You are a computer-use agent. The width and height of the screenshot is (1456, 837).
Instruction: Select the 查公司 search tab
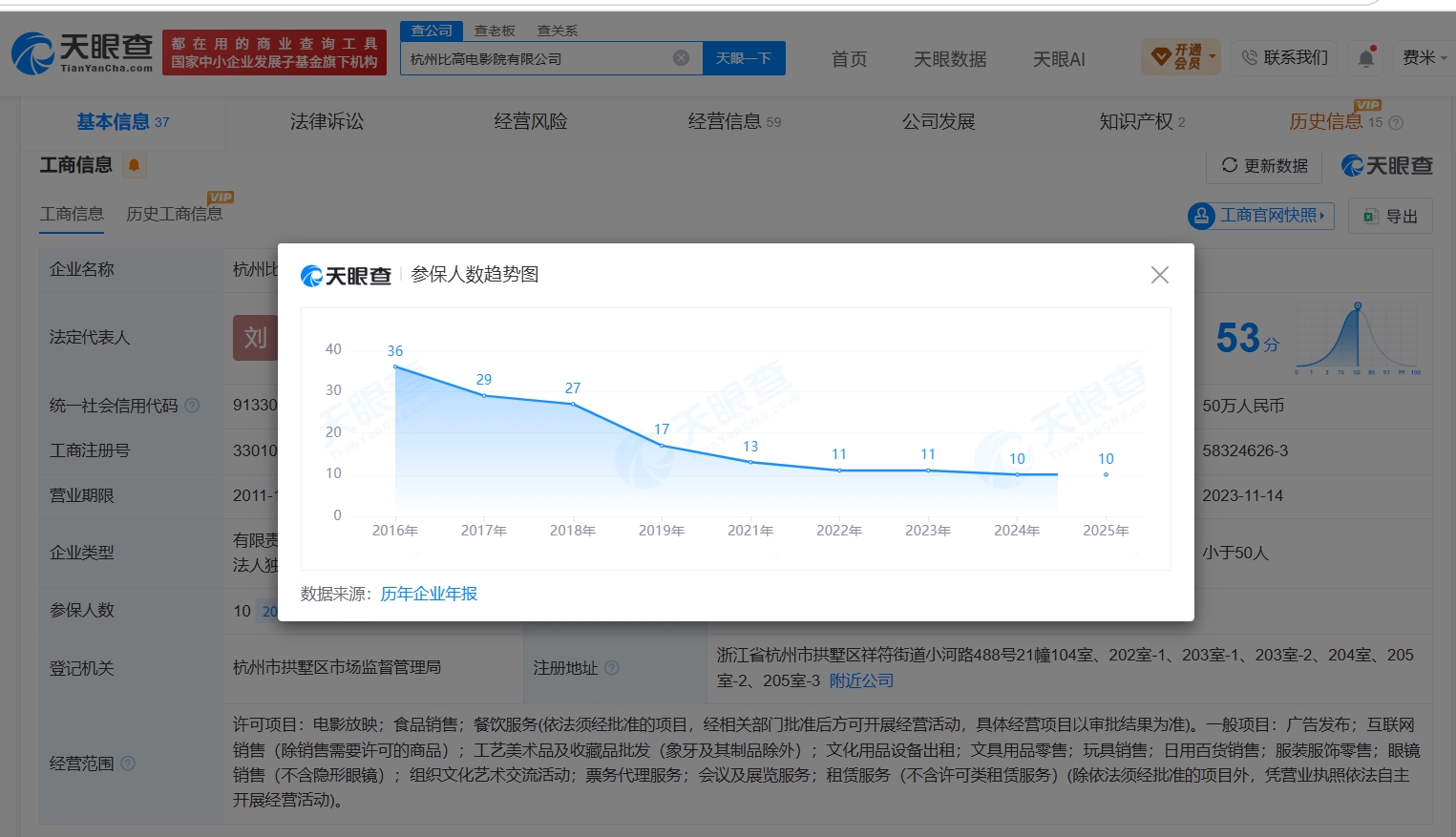[432, 31]
